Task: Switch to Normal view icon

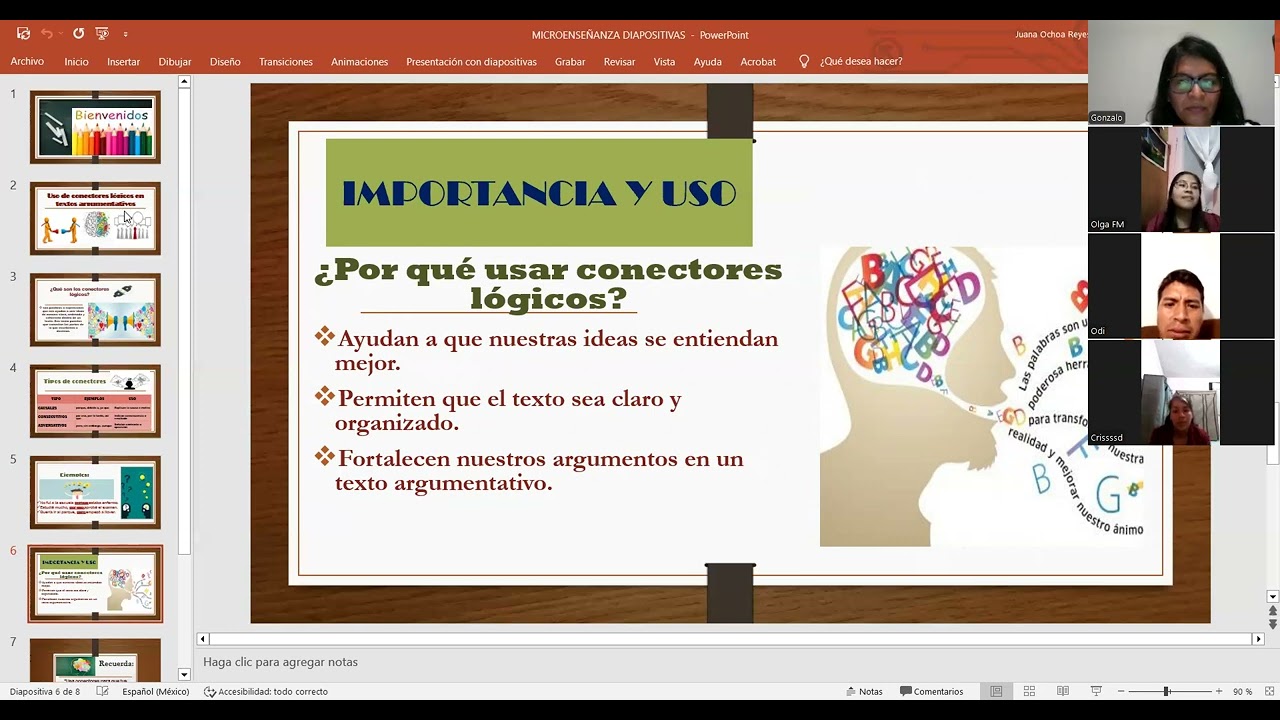Action: (x=996, y=691)
